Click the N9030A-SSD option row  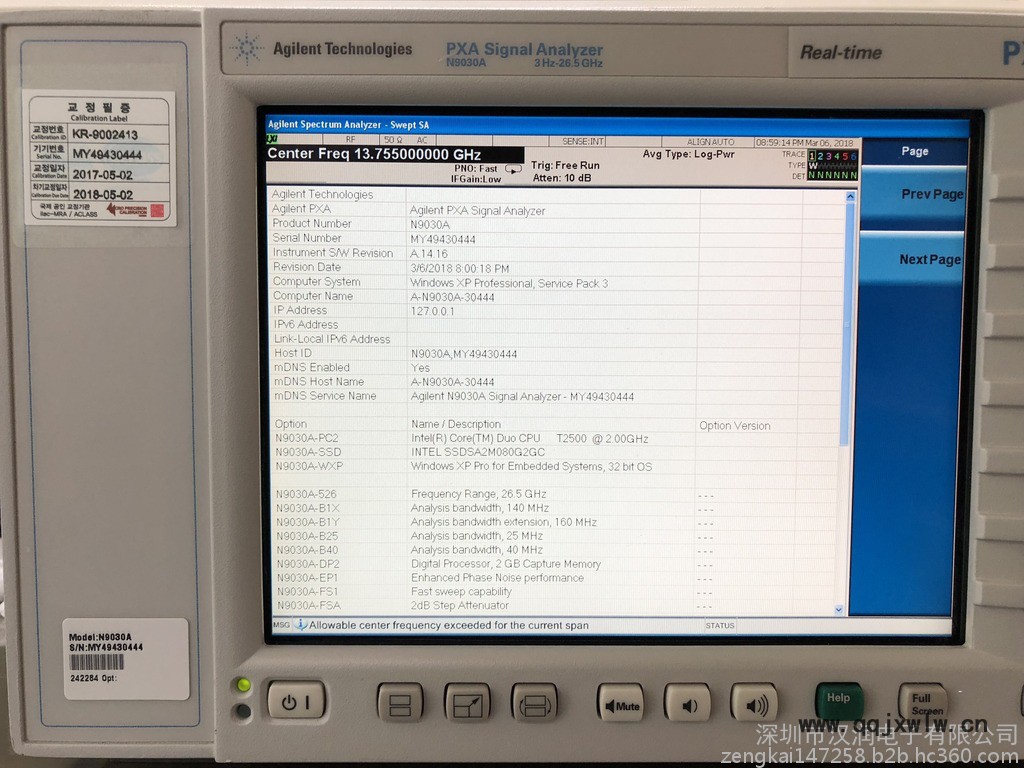[x=555, y=452]
